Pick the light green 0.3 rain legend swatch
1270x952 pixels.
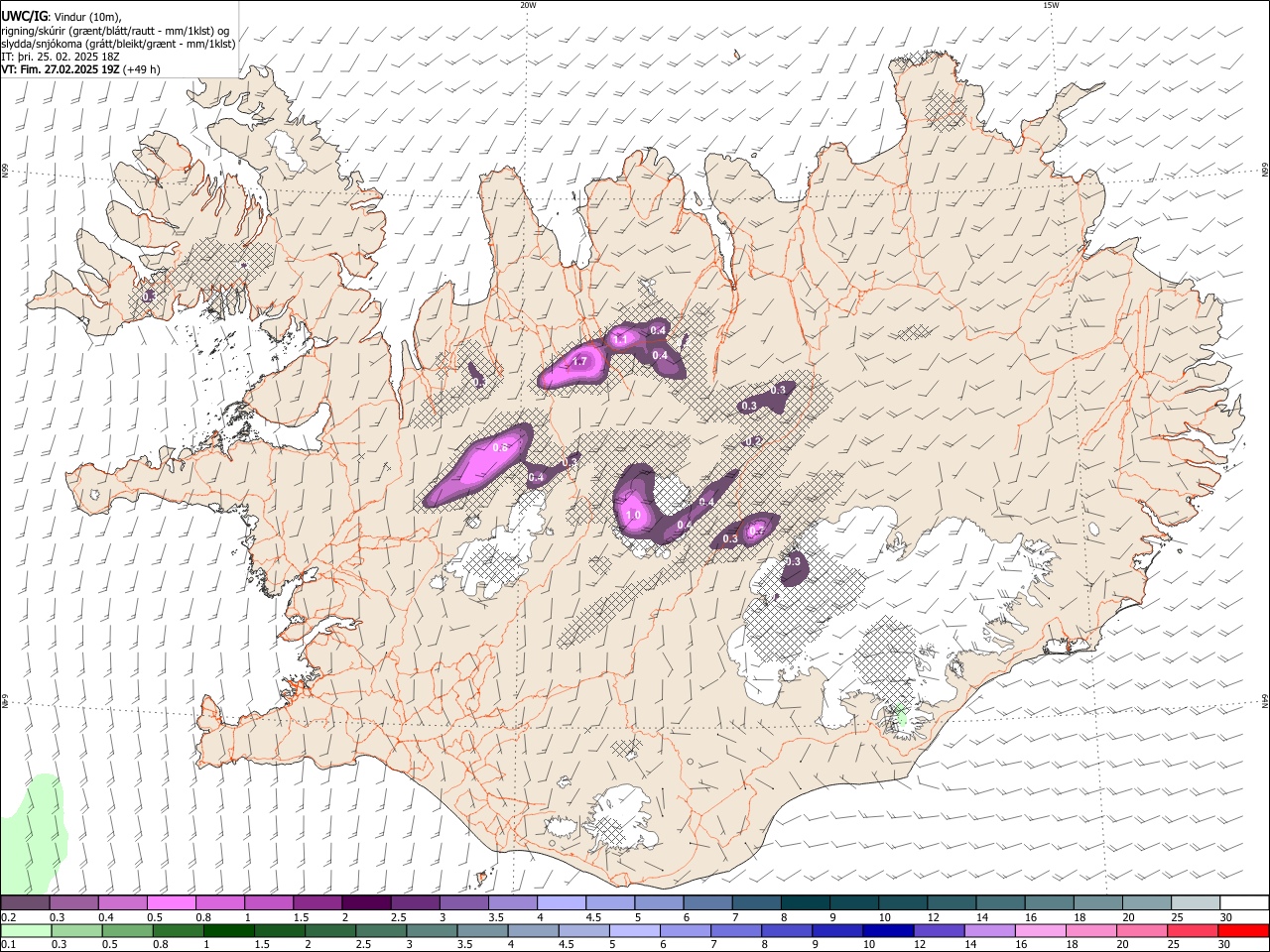pyautogui.click(x=76, y=930)
